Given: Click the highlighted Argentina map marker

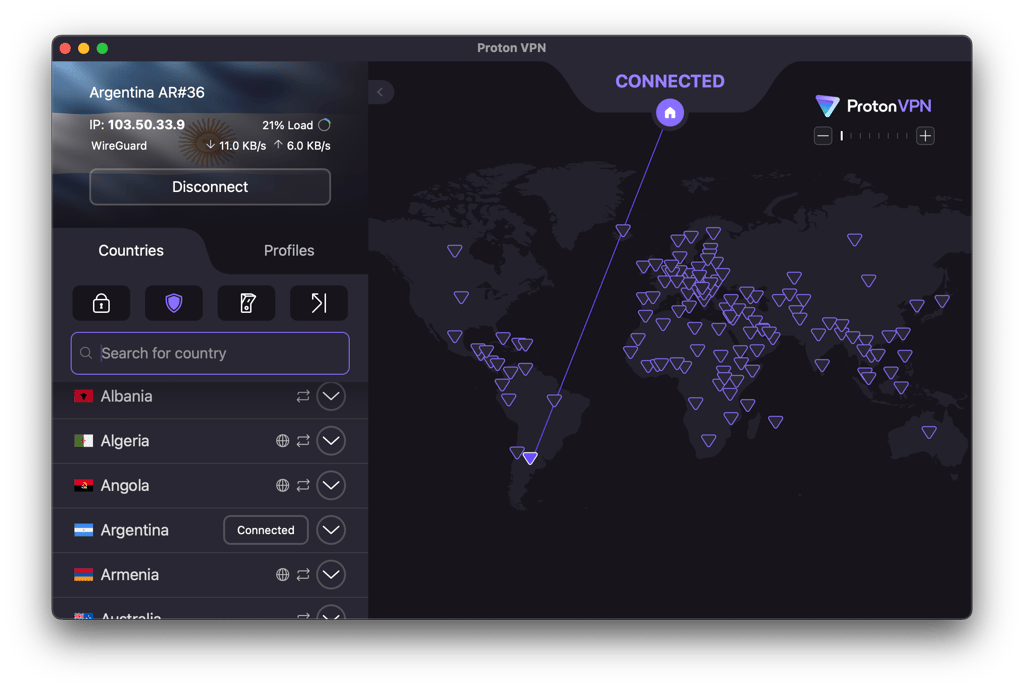Looking at the screenshot, I should (530, 458).
